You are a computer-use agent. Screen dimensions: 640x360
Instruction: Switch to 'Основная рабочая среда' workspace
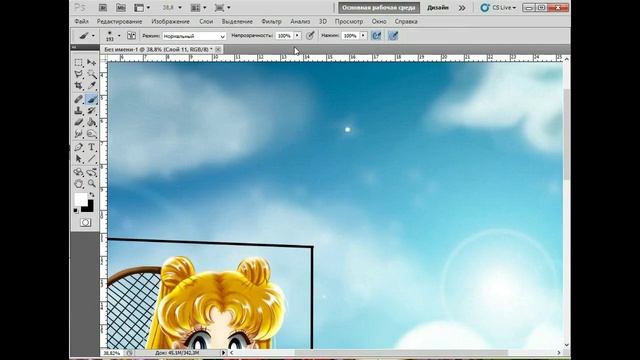pyautogui.click(x=379, y=7)
